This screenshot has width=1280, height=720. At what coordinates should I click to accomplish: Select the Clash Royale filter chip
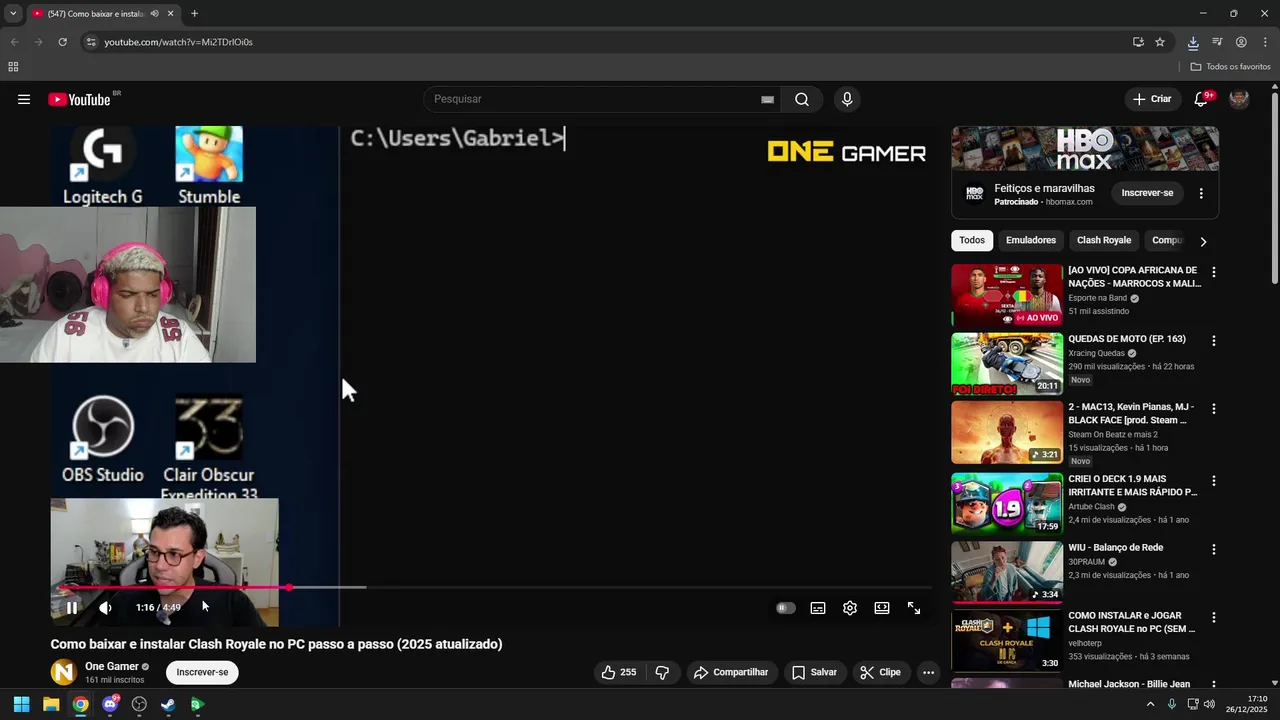(x=1104, y=240)
